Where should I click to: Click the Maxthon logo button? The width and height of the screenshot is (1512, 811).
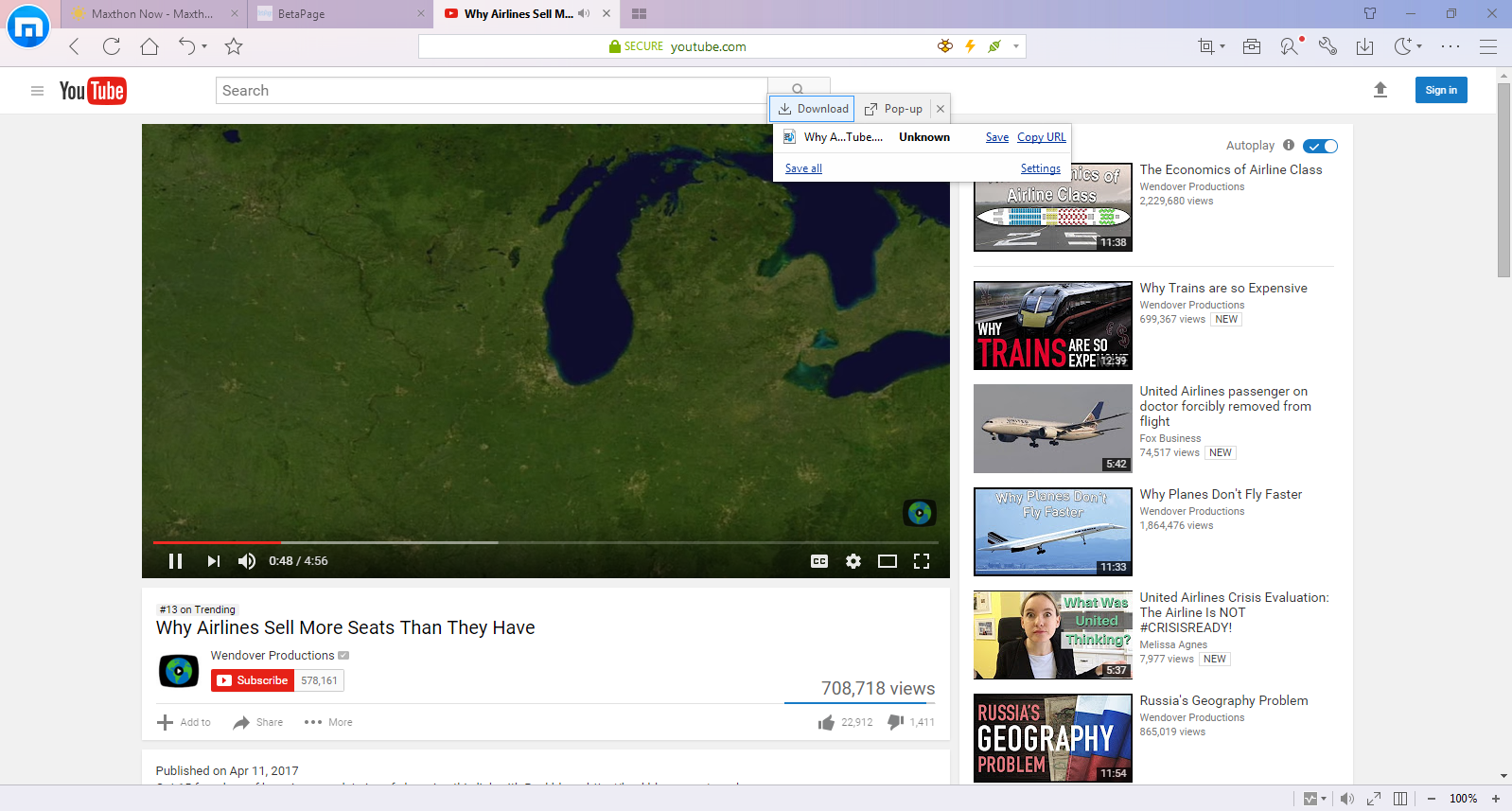[27, 27]
